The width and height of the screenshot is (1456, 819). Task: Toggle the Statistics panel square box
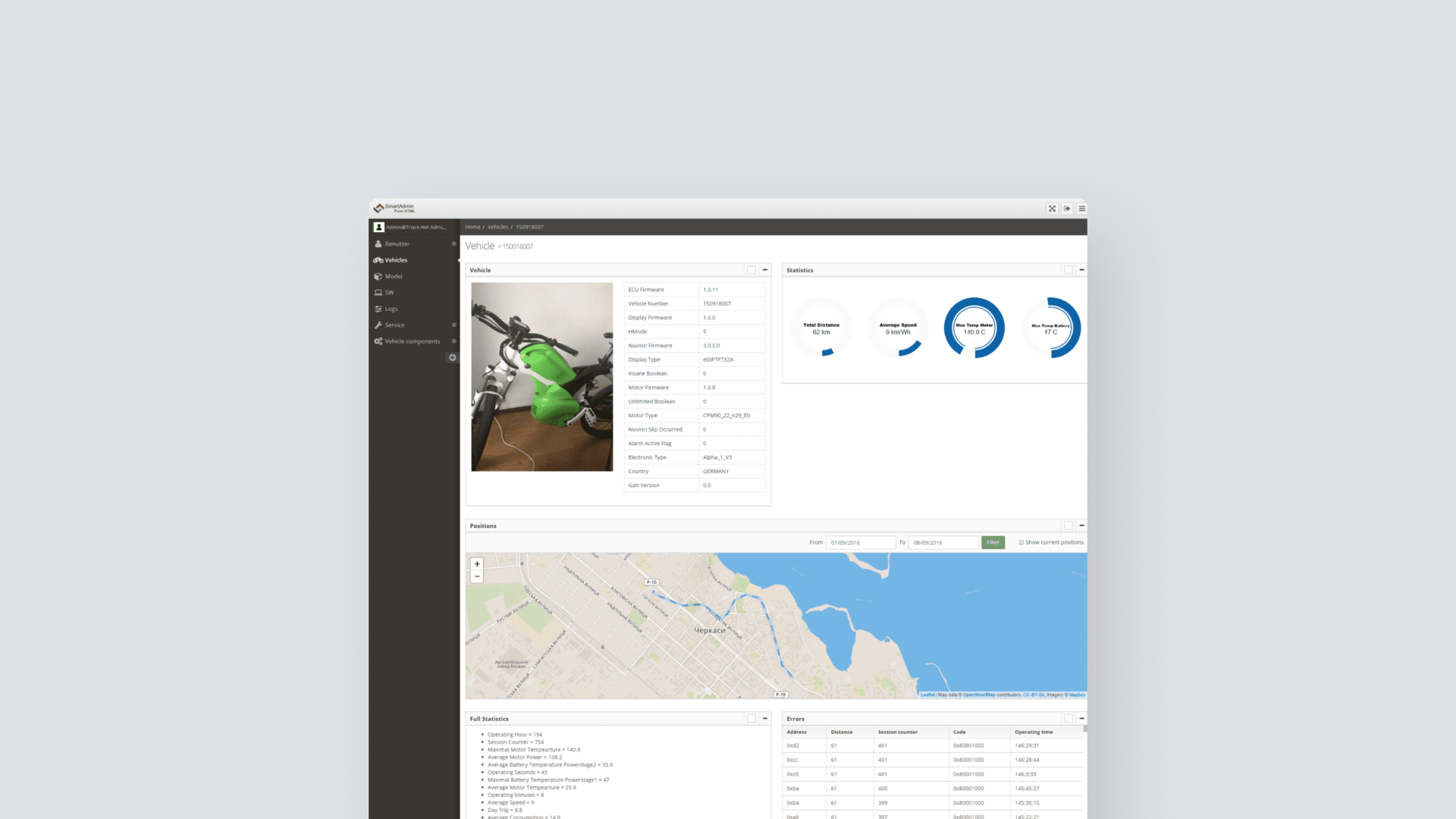(1068, 270)
